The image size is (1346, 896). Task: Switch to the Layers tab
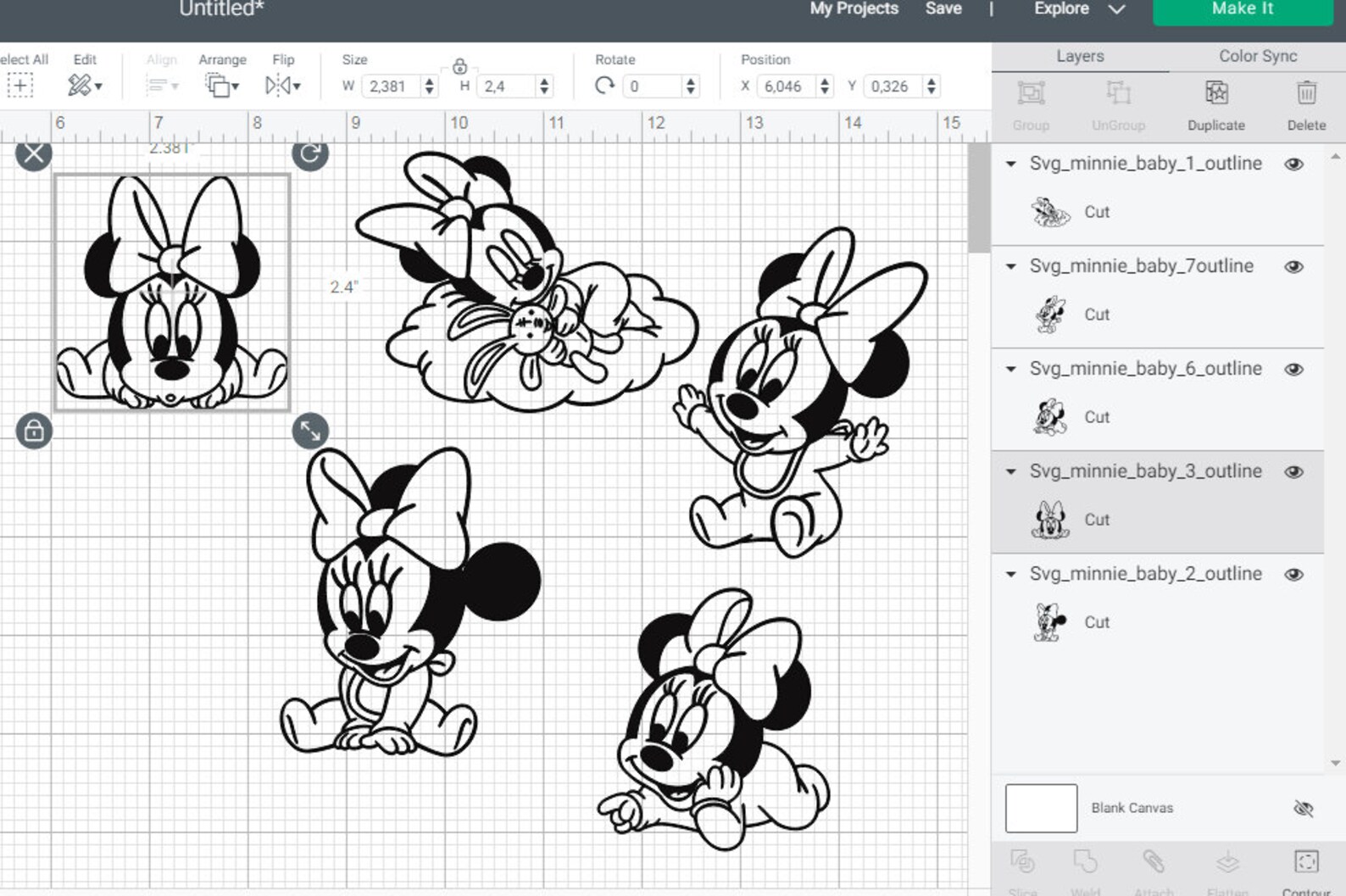(x=1080, y=57)
